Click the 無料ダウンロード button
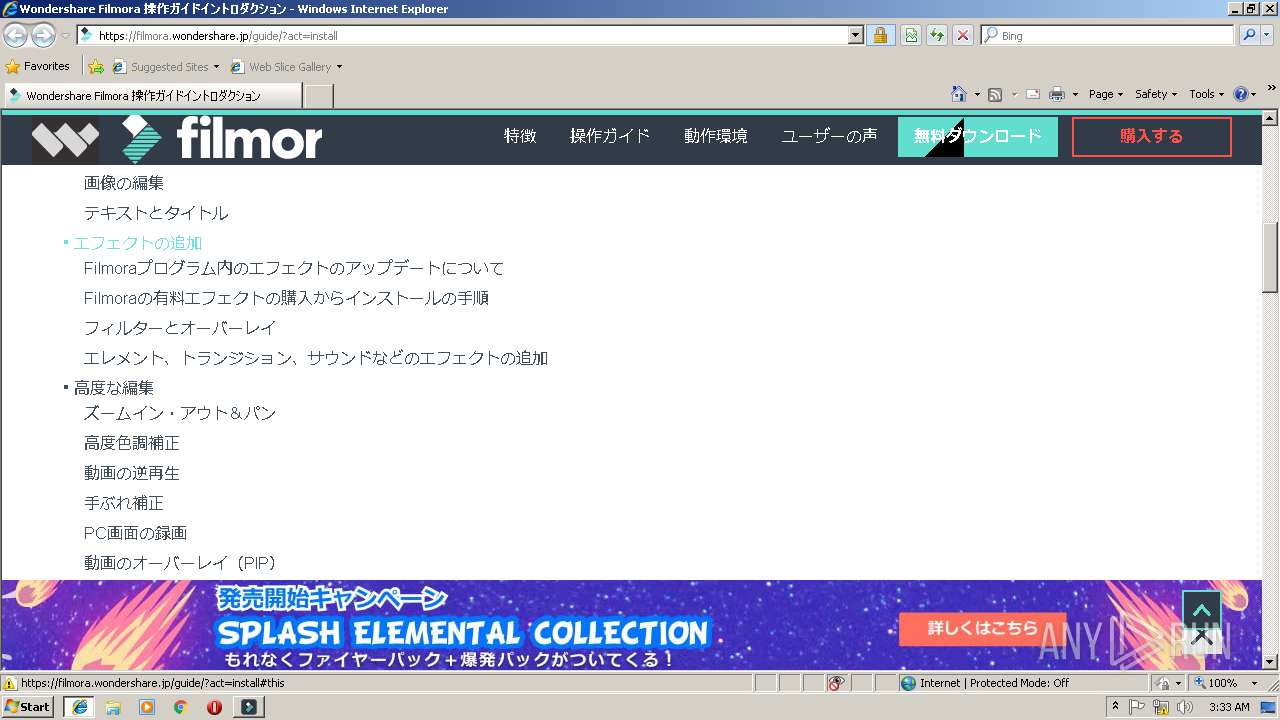Viewport: 1280px width, 720px height. [x=978, y=137]
